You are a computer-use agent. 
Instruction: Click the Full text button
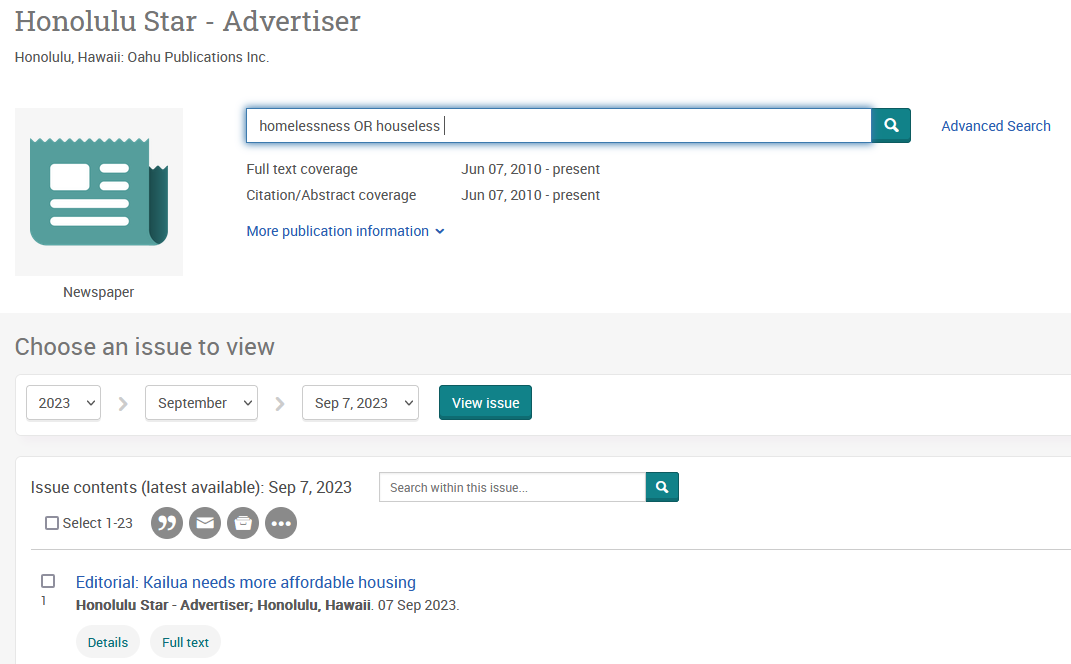pyautogui.click(x=186, y=642)
